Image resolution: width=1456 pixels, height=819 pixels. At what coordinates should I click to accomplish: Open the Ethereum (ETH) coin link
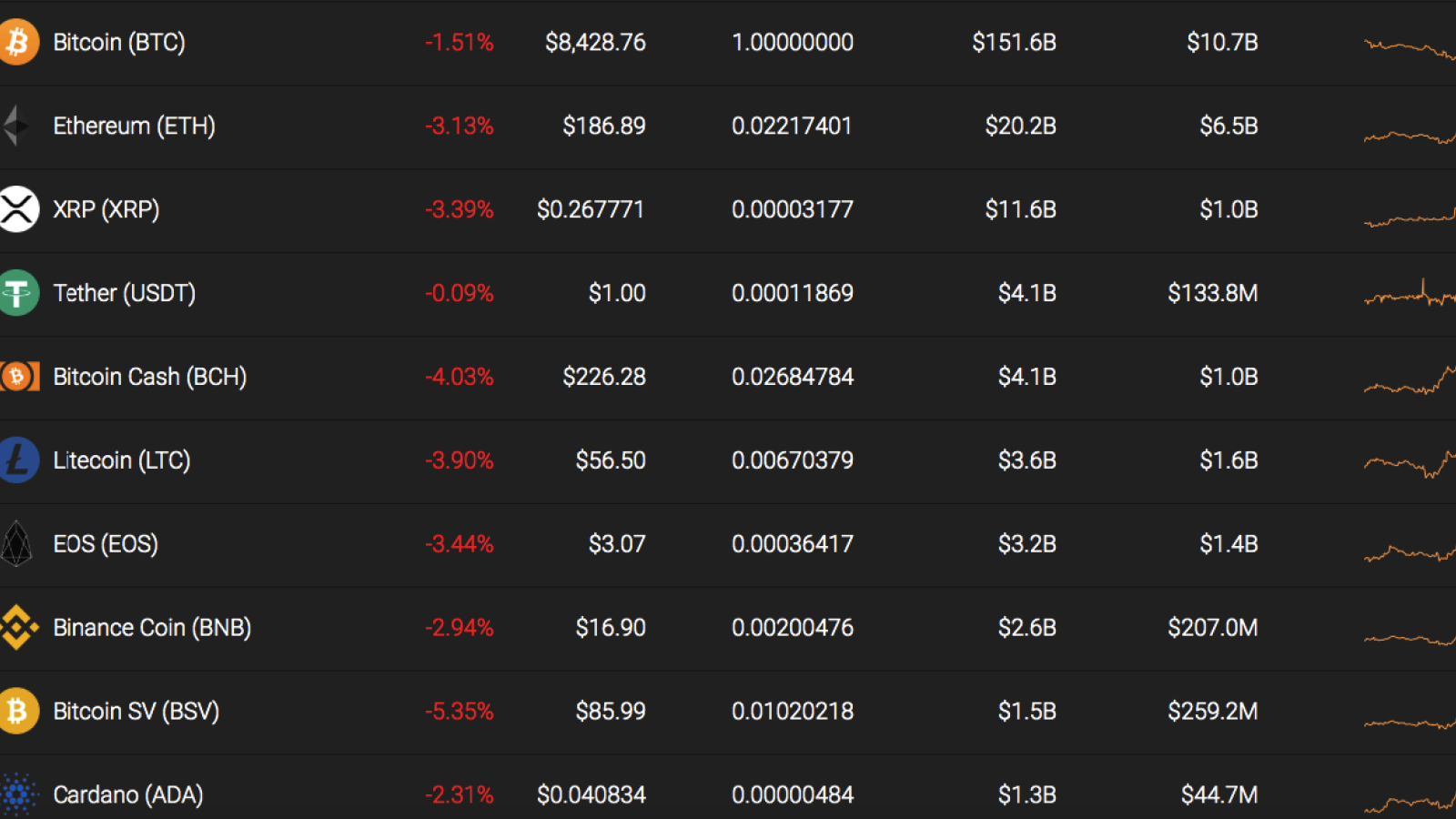coord(134,126)
